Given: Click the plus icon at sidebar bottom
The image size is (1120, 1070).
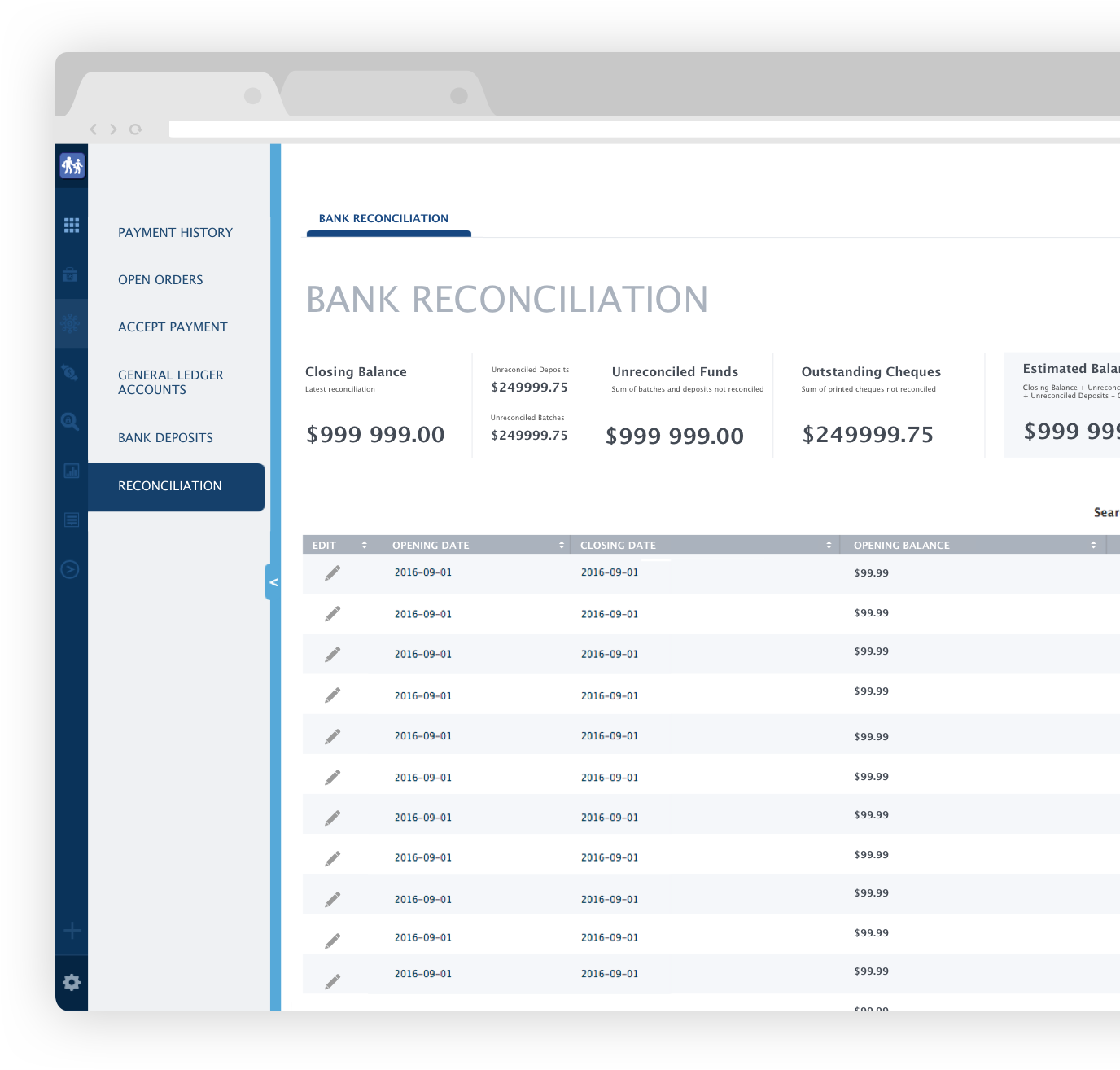Looking at the screenshot, I should (72, 929).
